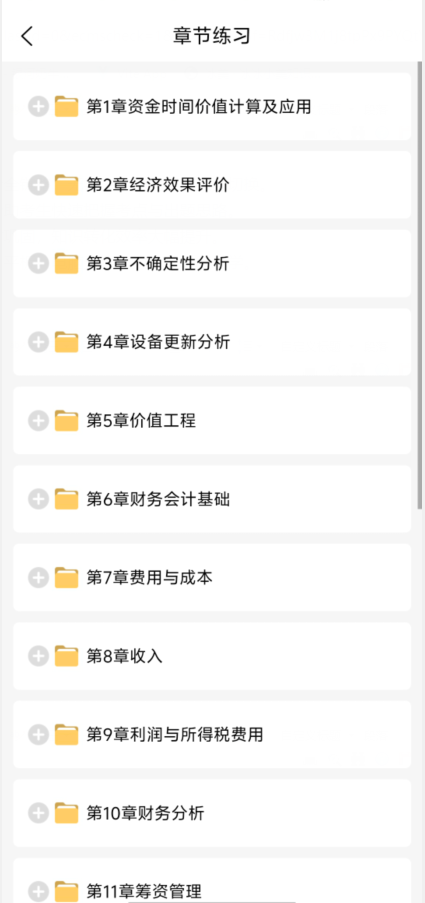
Task: Click the 章节练习 page title
Action: [x=212, y=36]
